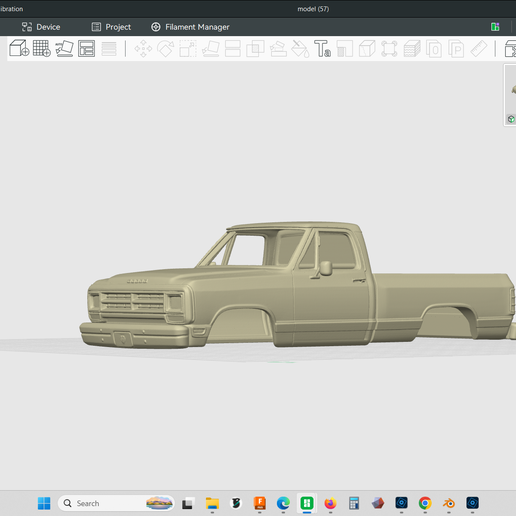Click the Auto orient icon
Image resolution: width=516 pixels, height=516 pixels.
64,48
